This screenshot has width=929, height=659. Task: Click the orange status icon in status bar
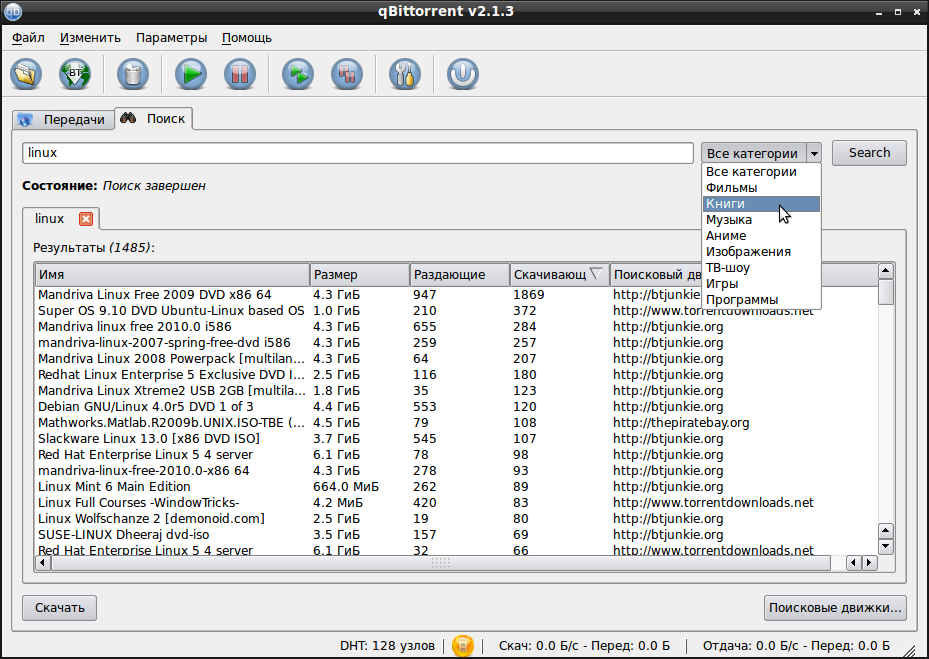[x=463, y=645]
